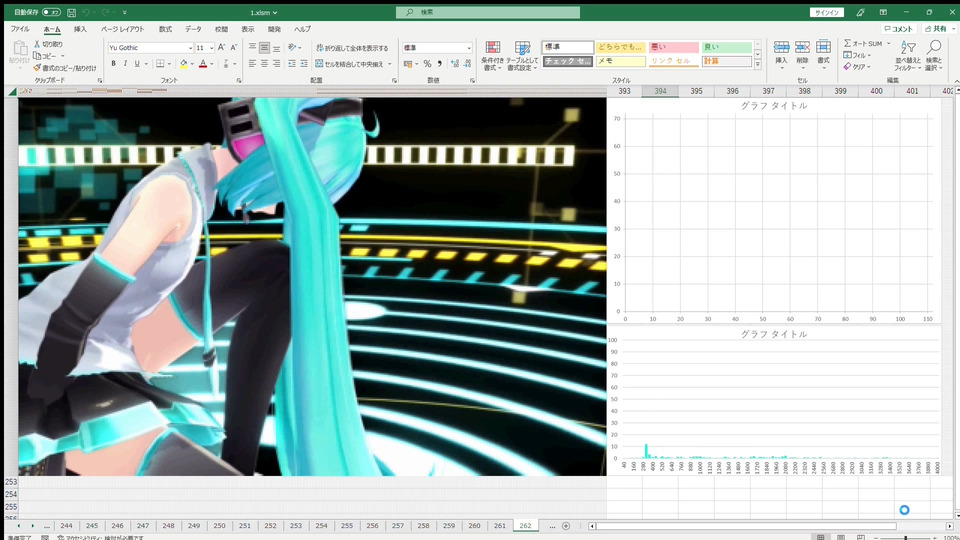Apply the Good (良い) cell style swatch
Viewport: 960px width, 540px height.
(727, 47)
